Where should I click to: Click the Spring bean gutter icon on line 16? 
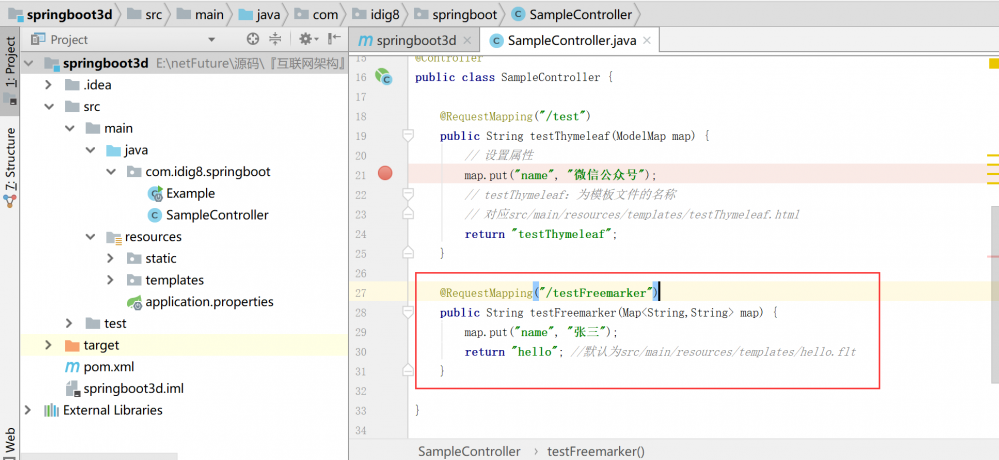[x=383, y=77]
